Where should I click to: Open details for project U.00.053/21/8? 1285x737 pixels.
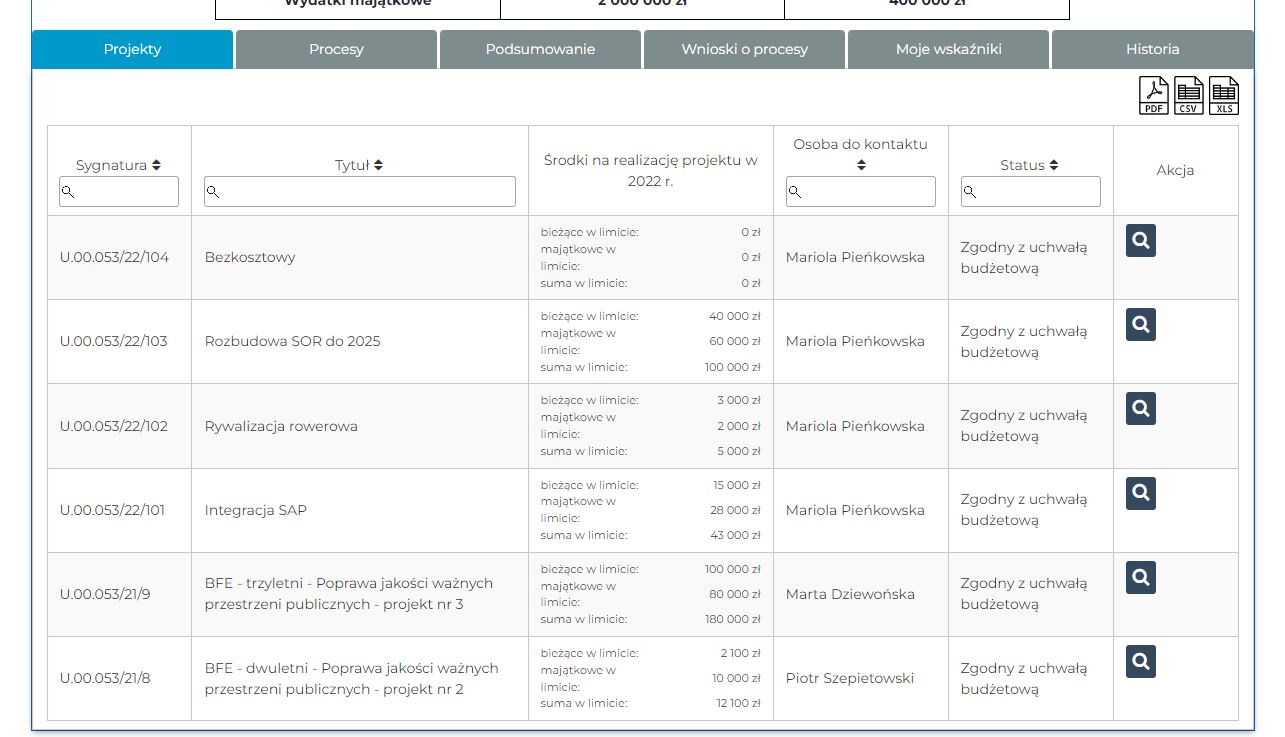click(1141, 662)
